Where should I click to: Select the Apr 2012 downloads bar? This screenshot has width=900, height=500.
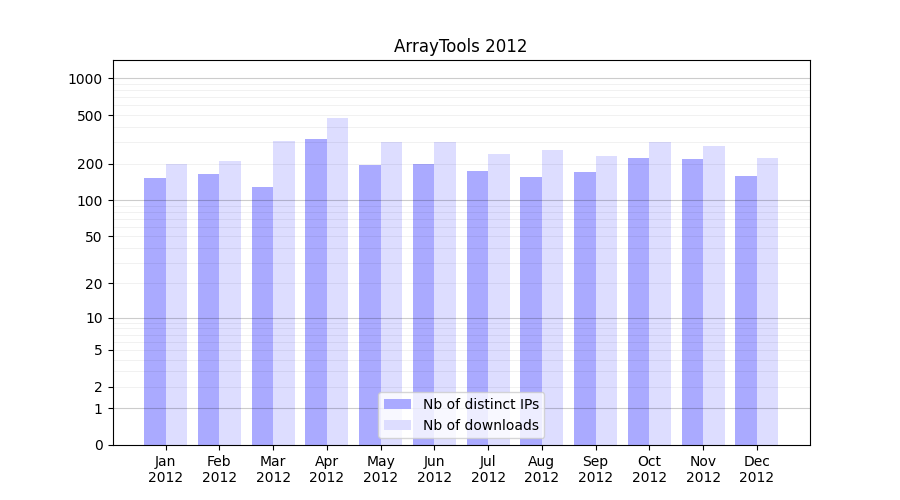pyautogui.click(x=338, y=281)
